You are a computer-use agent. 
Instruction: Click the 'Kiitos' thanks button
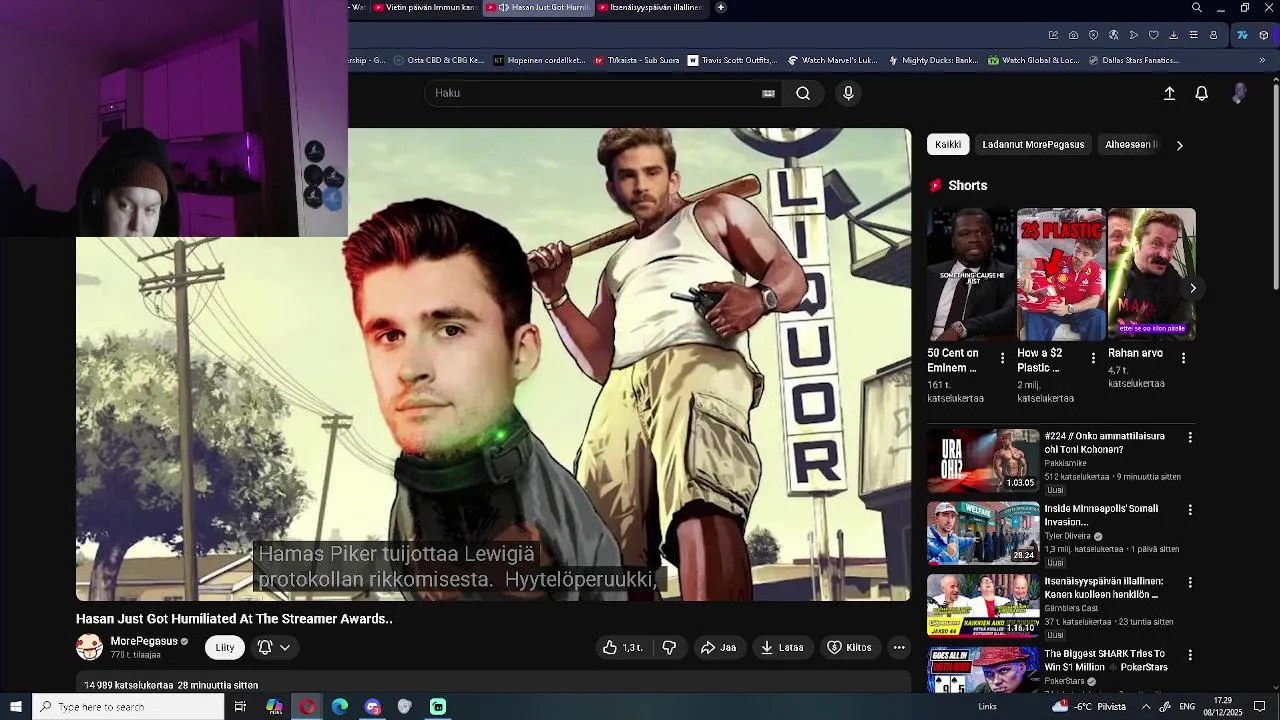click(849, 647)
